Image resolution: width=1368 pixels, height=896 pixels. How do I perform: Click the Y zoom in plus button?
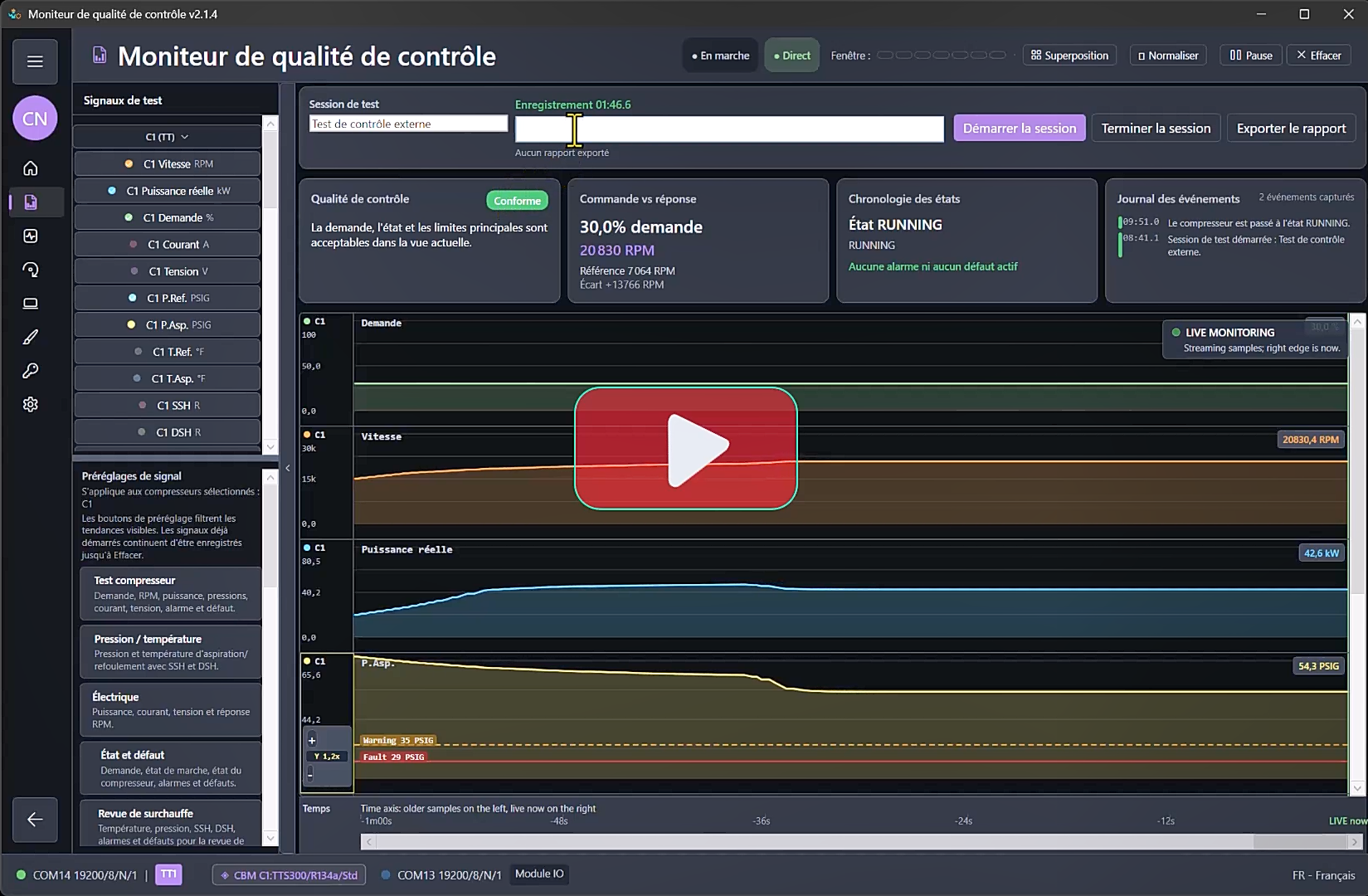pyautogui.click(x=312, y=740)
